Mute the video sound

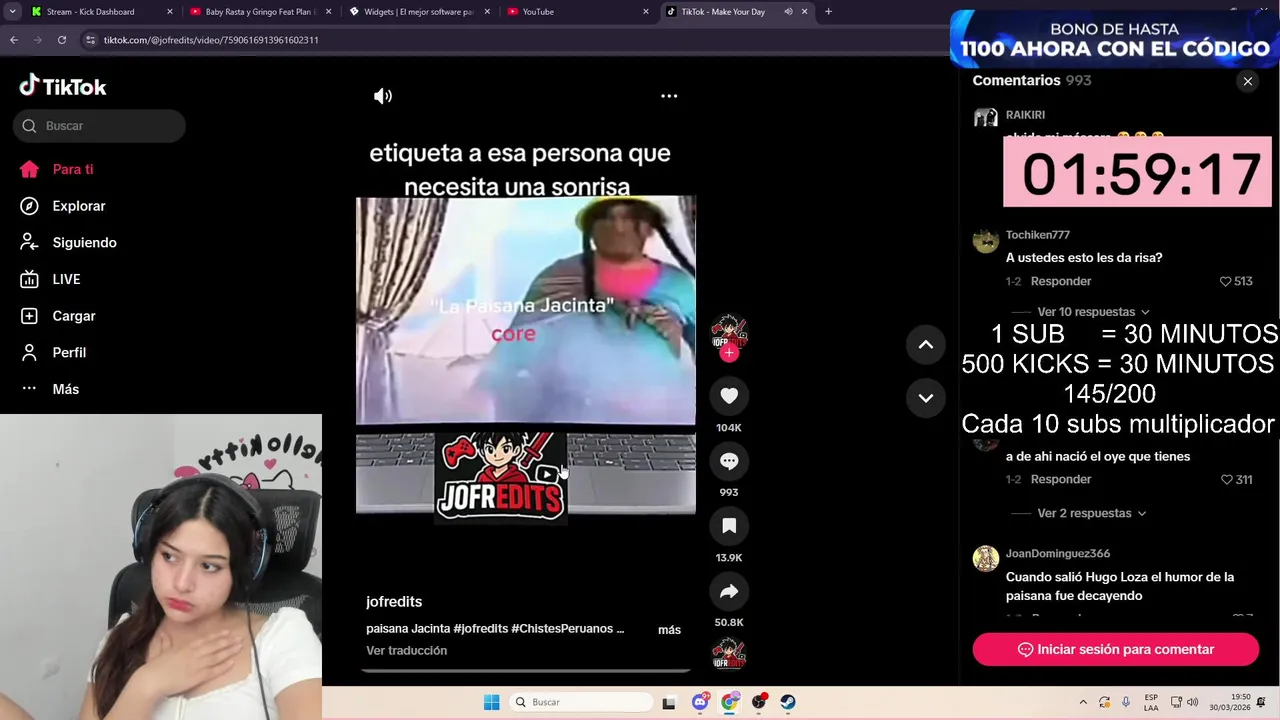click(383, 96)
